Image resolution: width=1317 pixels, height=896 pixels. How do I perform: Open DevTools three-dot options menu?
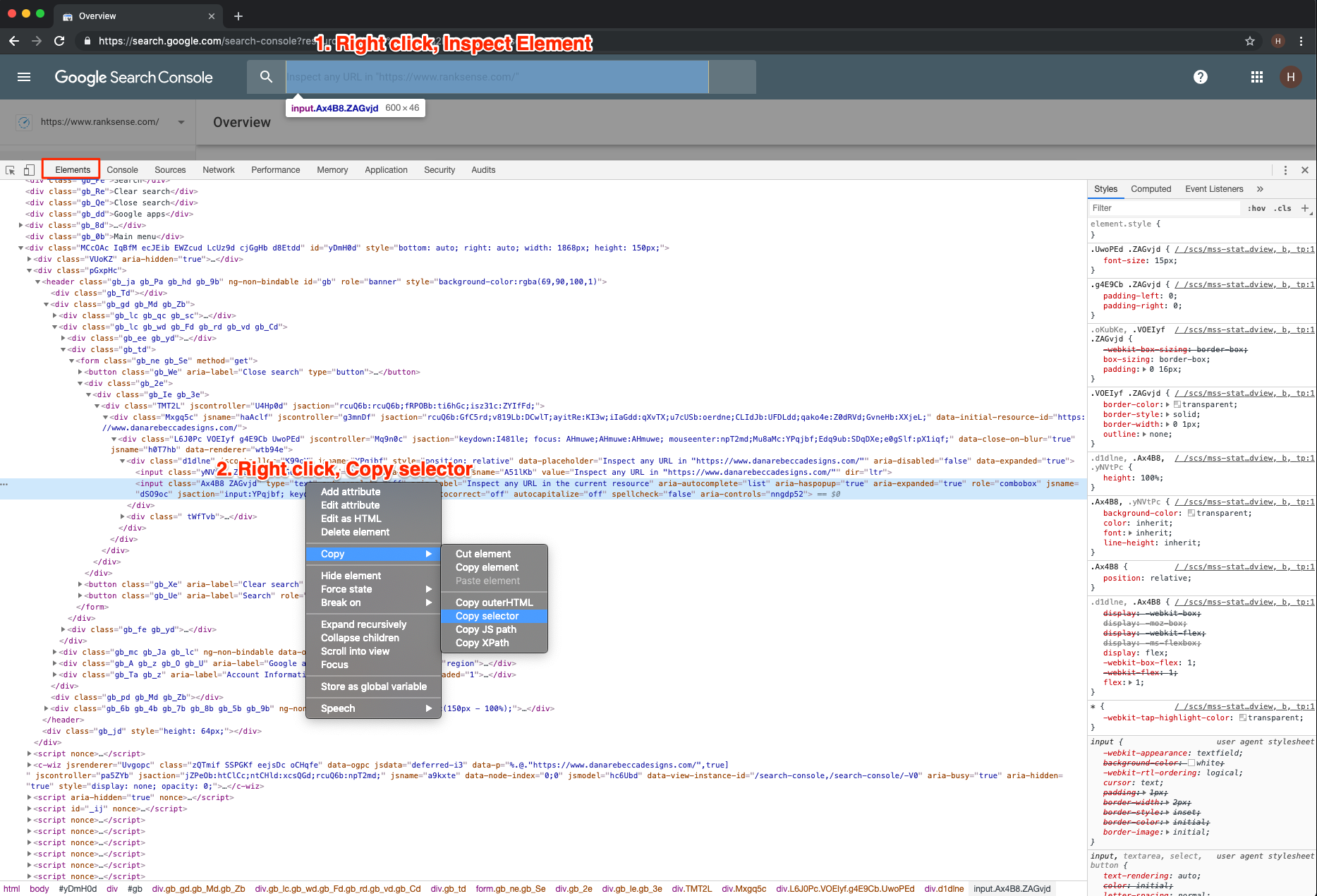1285,170
